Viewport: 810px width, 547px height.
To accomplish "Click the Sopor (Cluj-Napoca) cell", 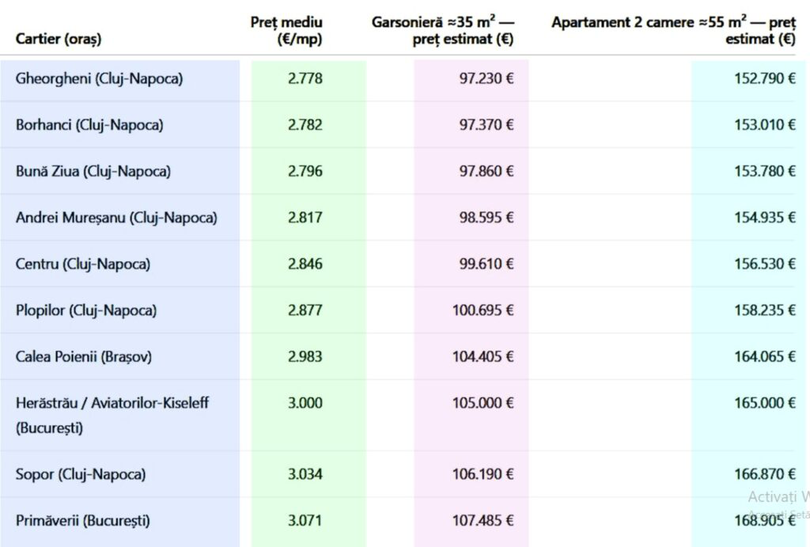I will tap(80, 474).
